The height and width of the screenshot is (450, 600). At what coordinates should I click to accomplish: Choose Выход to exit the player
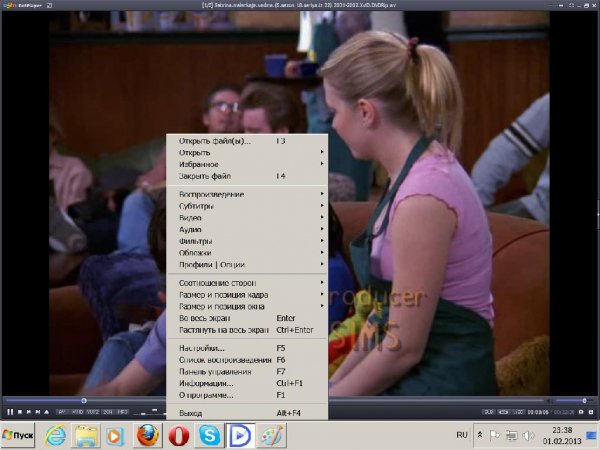[x=247, y=413]
